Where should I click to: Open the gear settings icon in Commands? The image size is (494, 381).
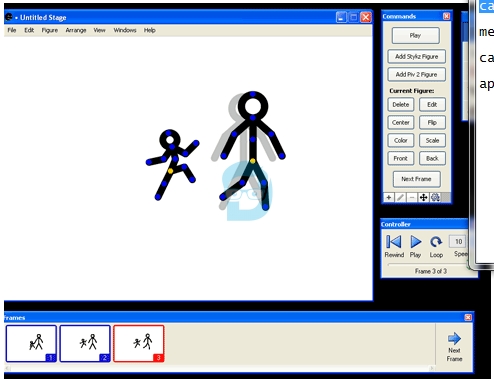[x=435, y=198]
